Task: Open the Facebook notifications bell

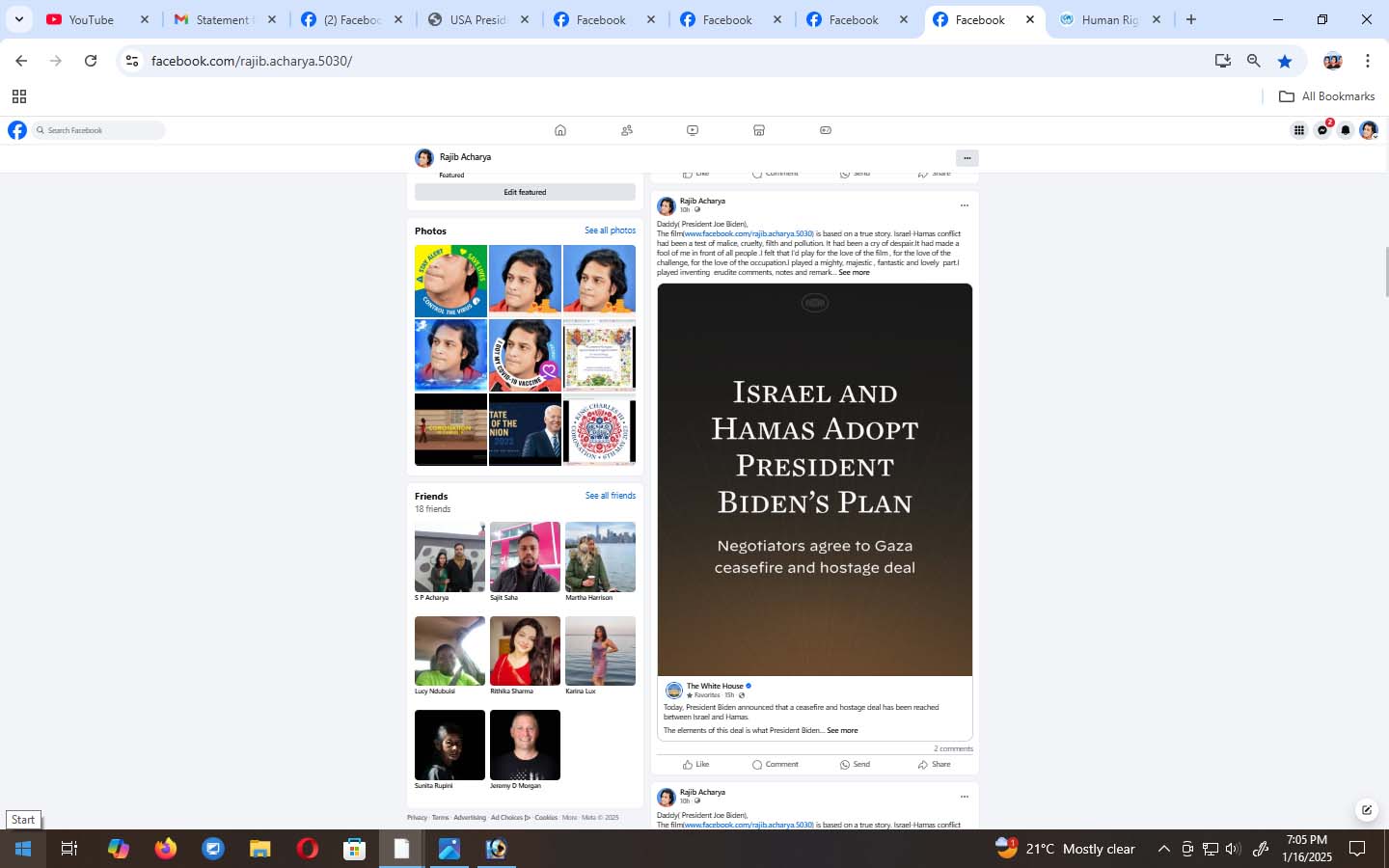Action: [x=1346, y=130]
